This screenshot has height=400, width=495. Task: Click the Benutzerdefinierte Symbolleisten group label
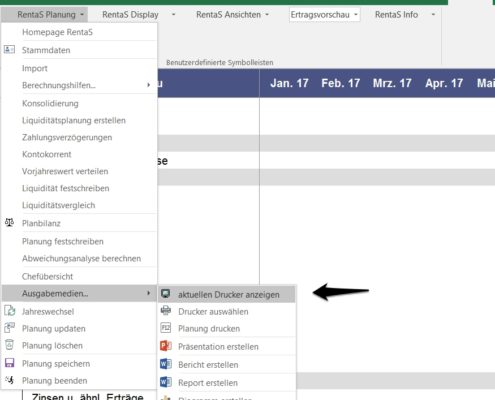pyautogui.click(x=220, y=62)
